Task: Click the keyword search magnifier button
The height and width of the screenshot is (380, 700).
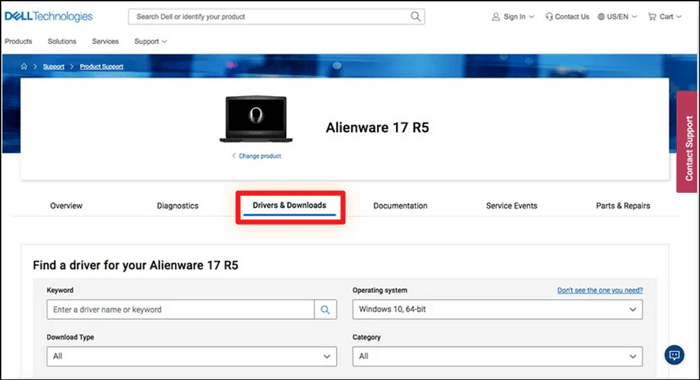Action: click(x=325, y=309)
